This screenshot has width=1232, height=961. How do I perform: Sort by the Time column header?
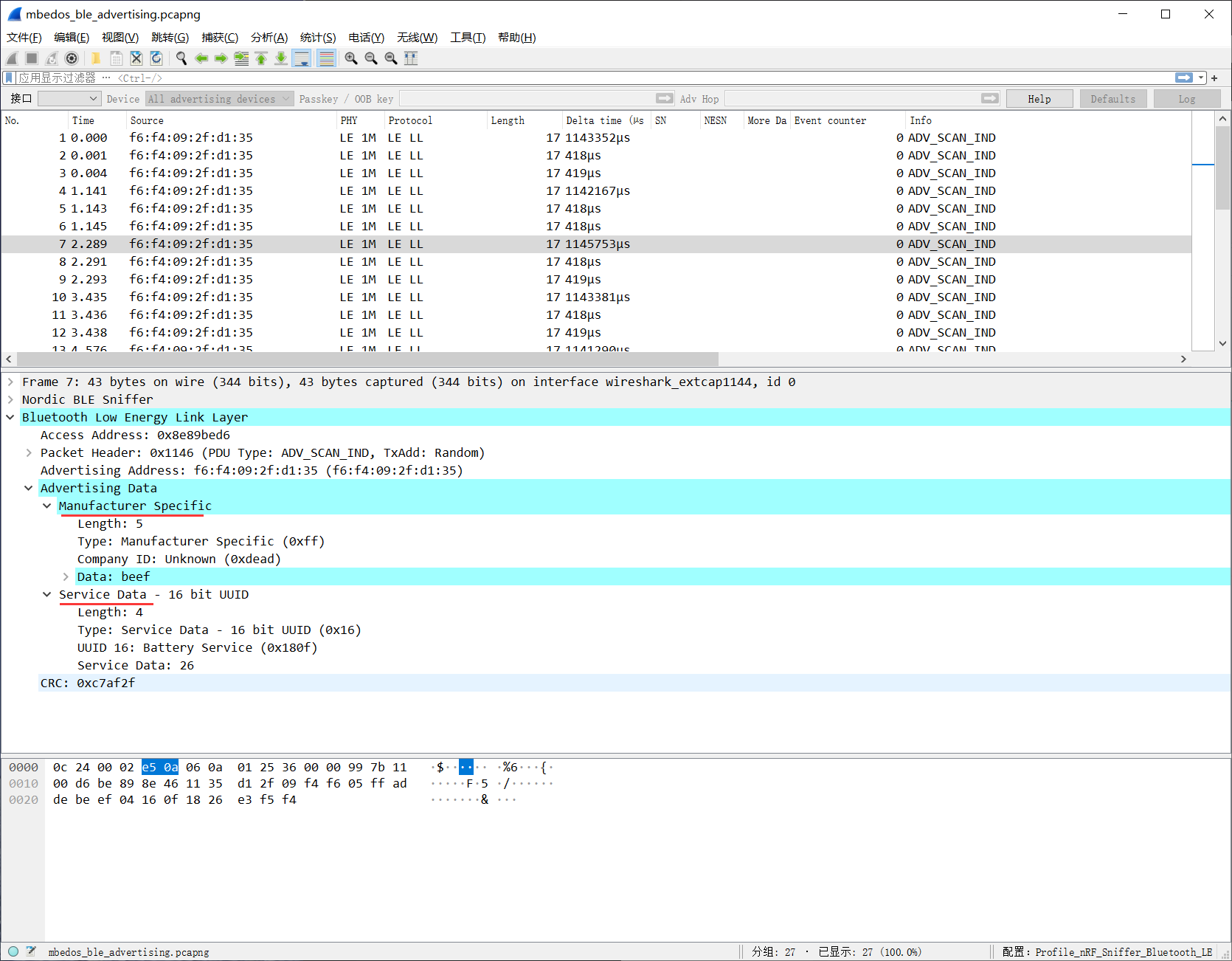tap(96, 120)
